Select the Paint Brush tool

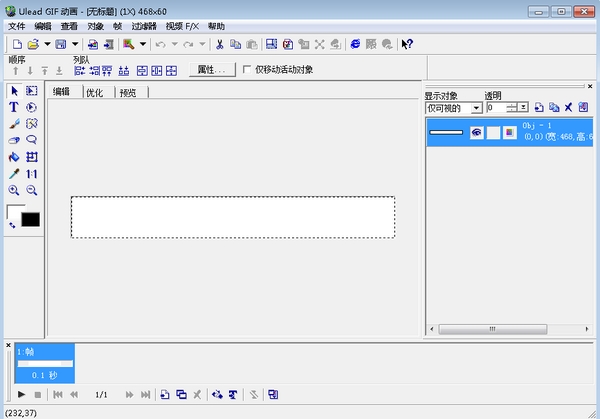[x=14, y=124]
